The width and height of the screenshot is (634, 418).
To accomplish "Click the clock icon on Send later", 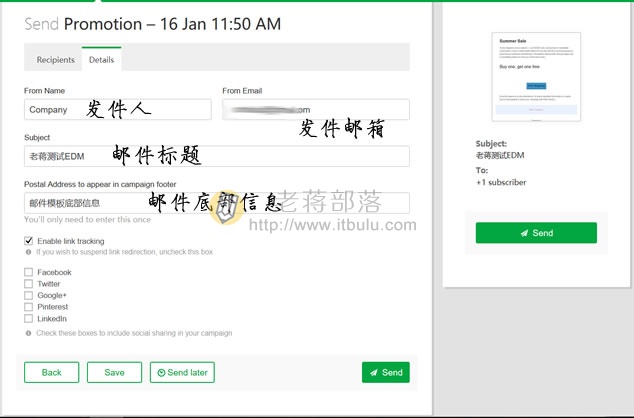I will [161, 373].
